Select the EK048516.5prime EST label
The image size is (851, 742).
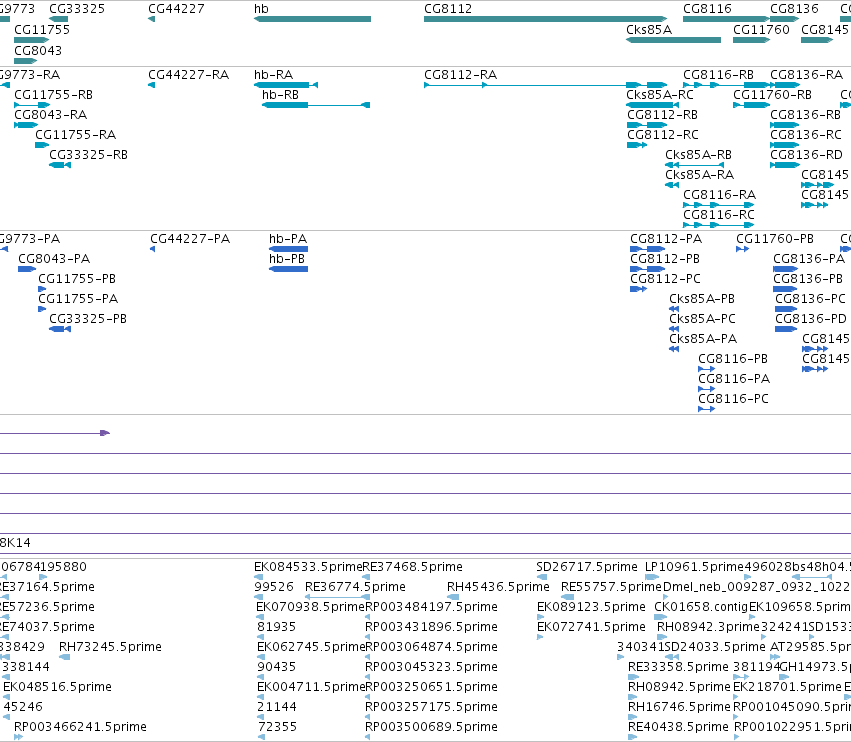[x=58, y=687]
